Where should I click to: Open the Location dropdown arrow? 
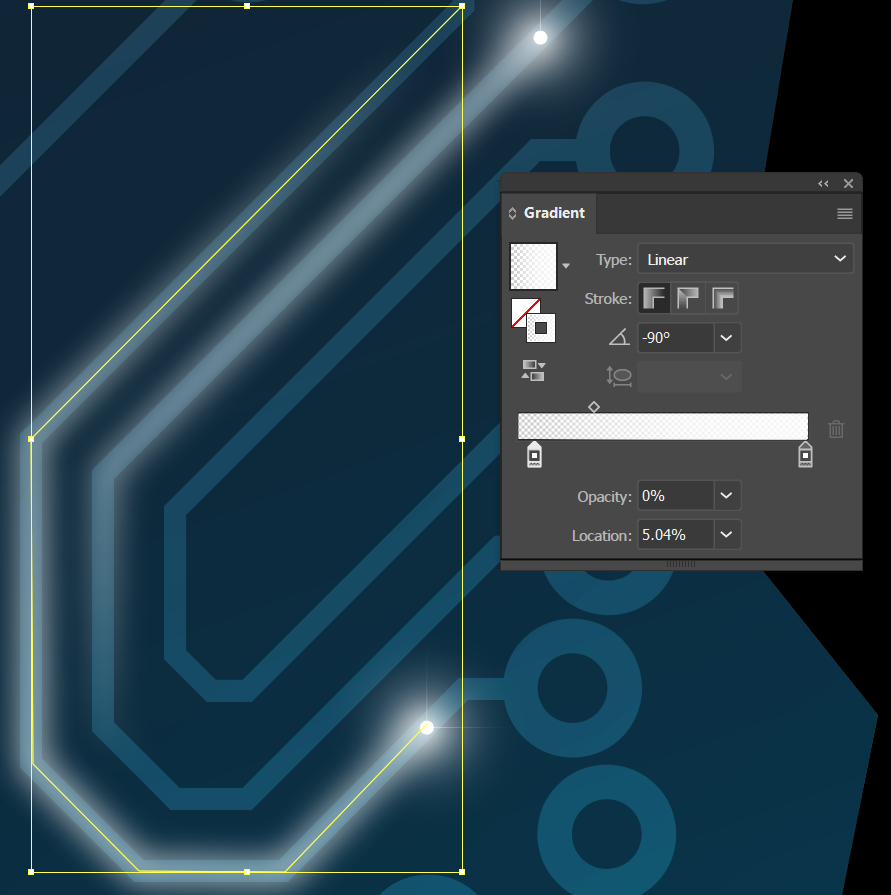point(727,534)
